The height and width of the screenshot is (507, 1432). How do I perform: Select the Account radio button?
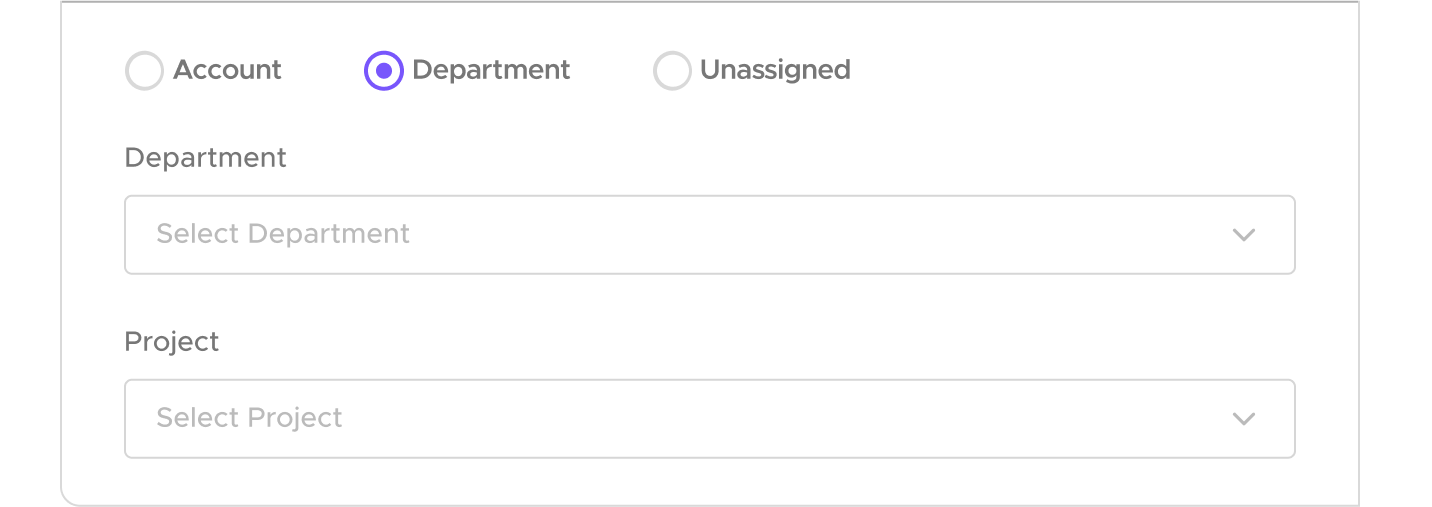click(144, 71)
